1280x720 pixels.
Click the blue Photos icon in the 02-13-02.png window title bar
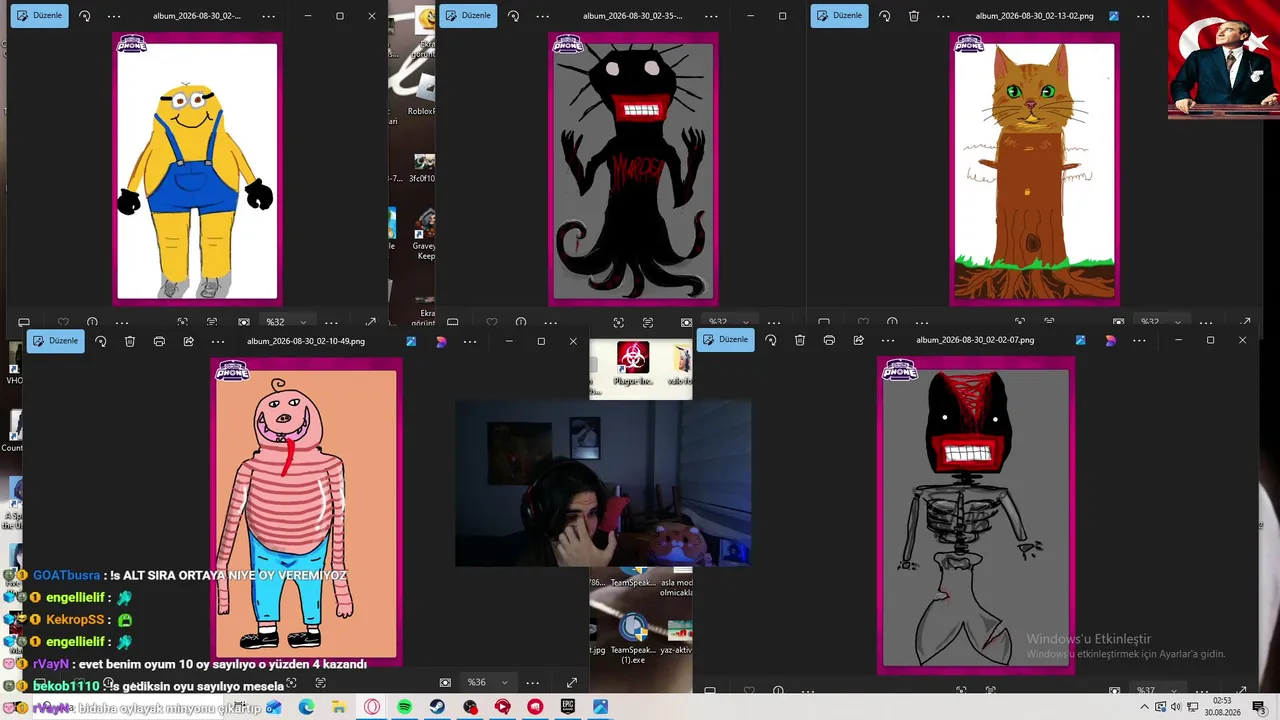(1114, 16)
